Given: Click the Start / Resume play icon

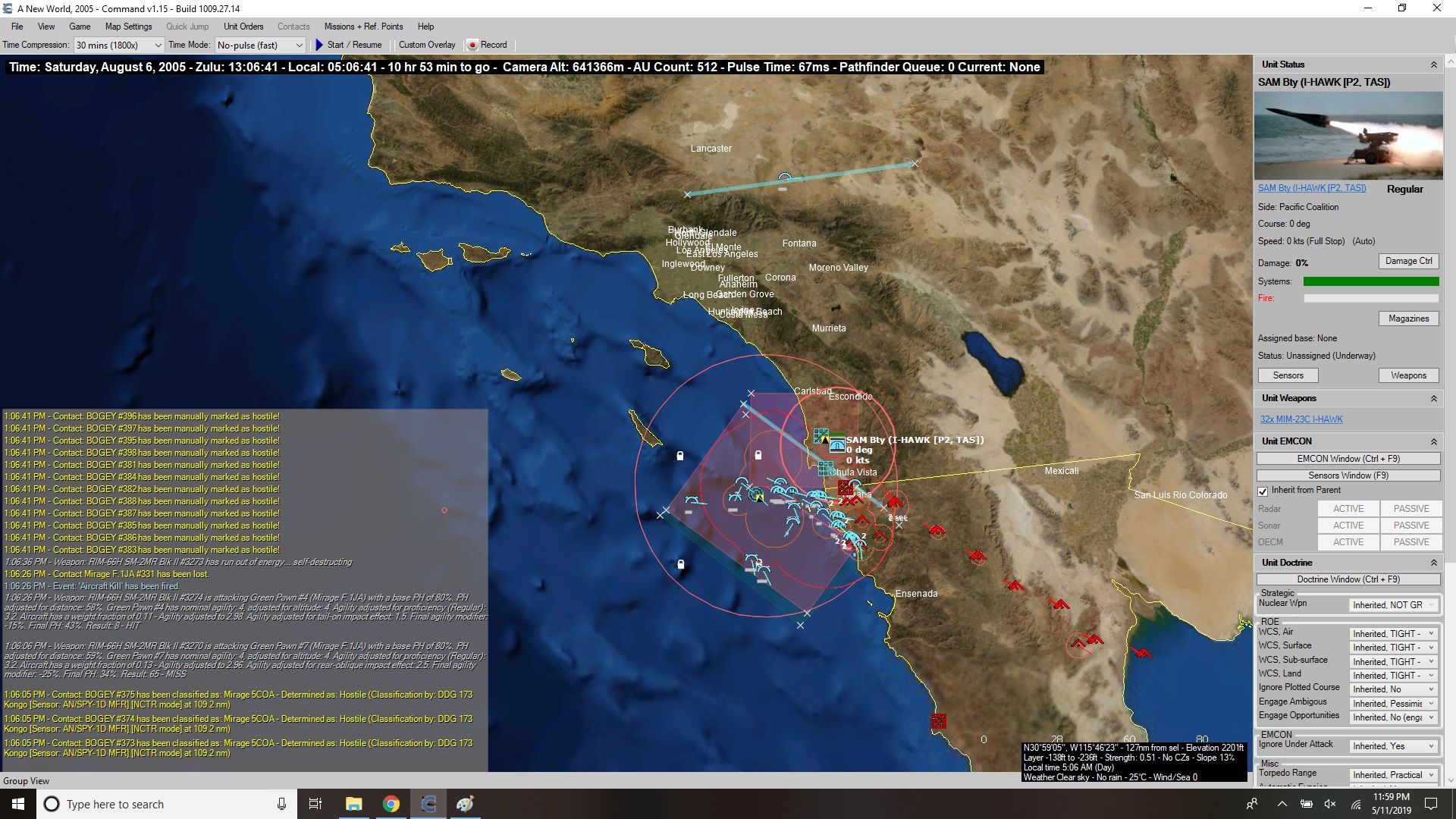Looking at the screenshot, I should 319,45.
